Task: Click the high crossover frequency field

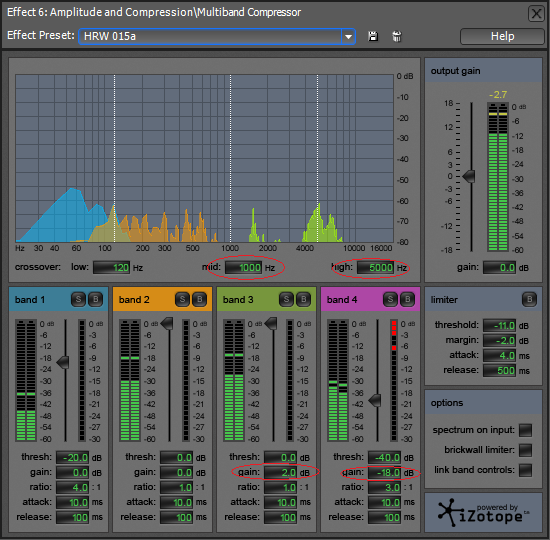Action: click(x=375, y=268)
